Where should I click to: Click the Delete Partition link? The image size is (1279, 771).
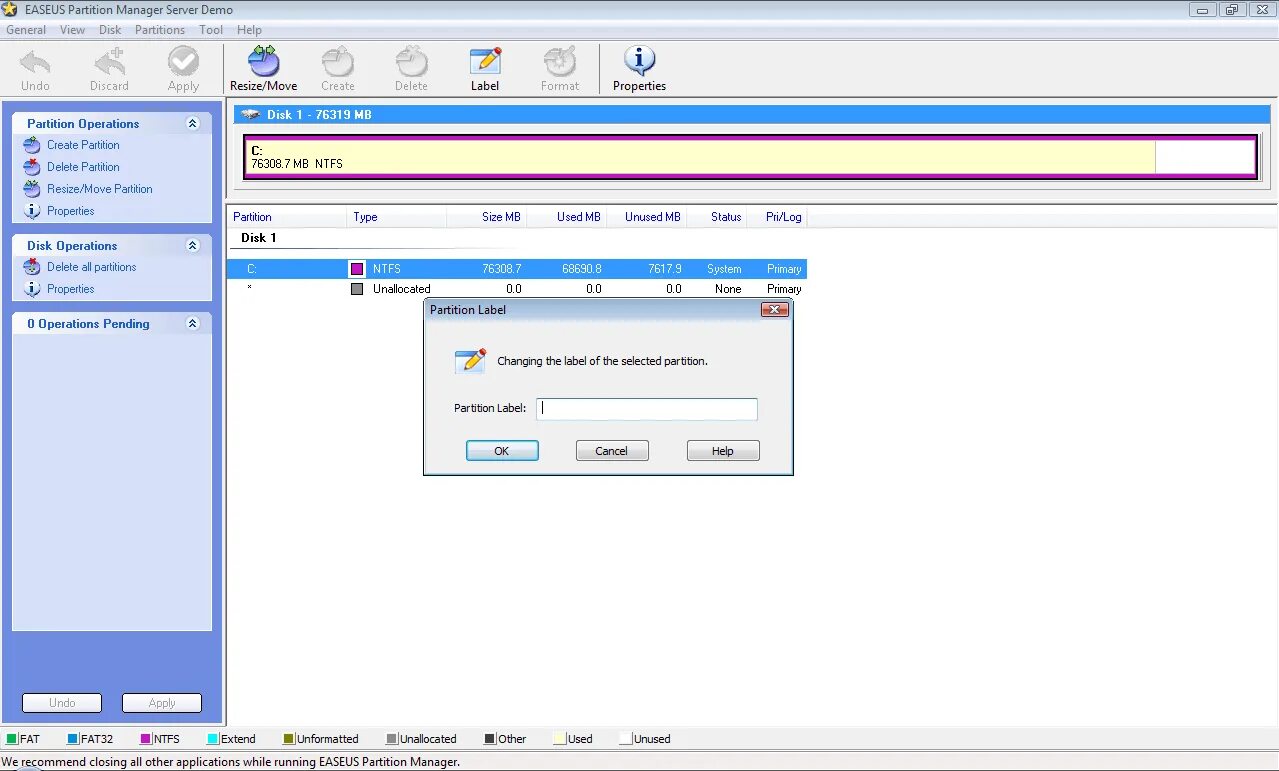[83, 167]
